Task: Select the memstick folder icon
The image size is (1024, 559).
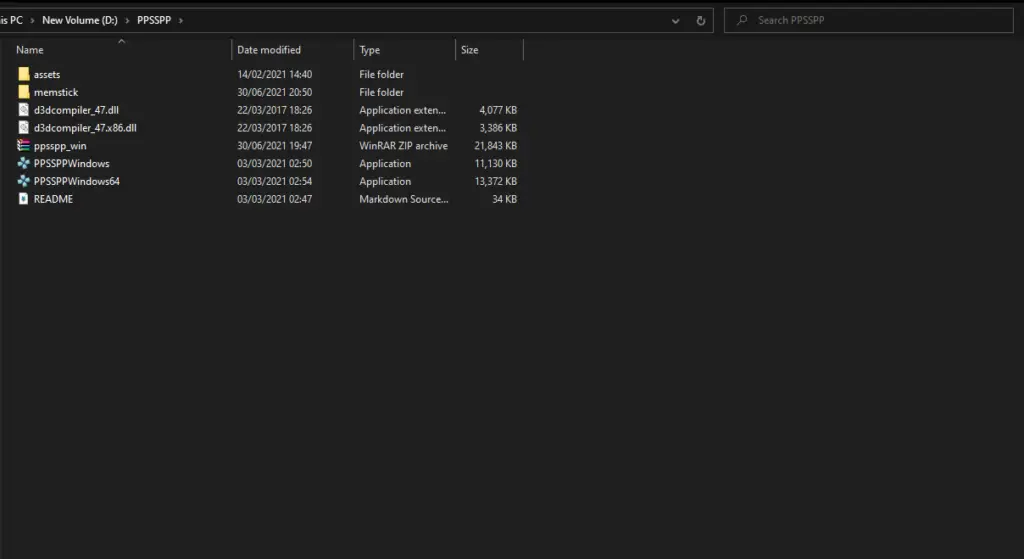Action: (24, 91)
